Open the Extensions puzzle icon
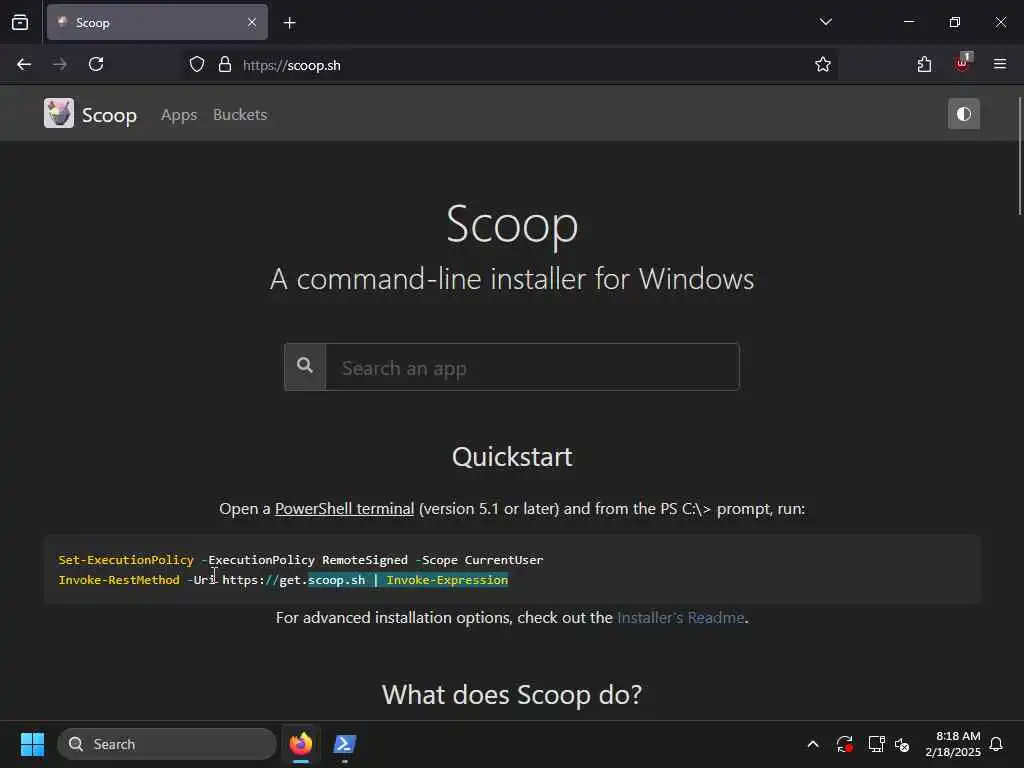1024x768 pixels. point(924,65)
